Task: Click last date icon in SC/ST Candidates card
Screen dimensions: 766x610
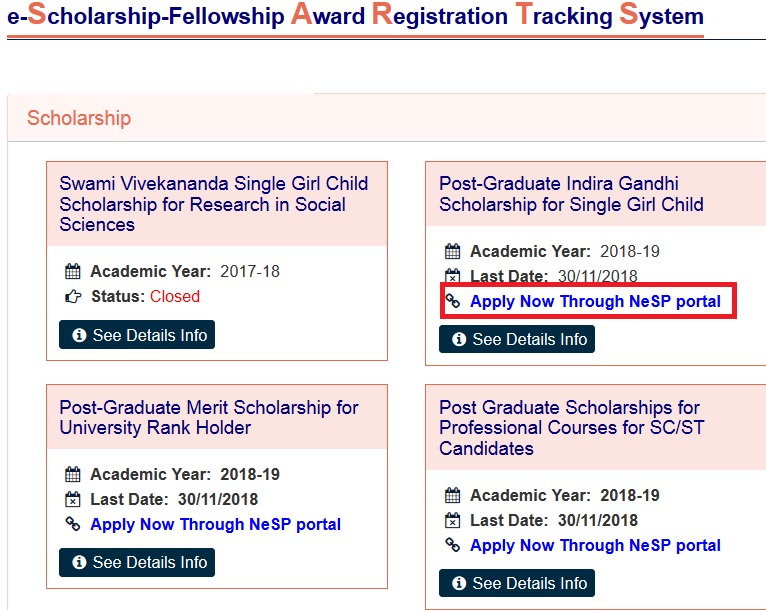Action: tap(452, 521)
